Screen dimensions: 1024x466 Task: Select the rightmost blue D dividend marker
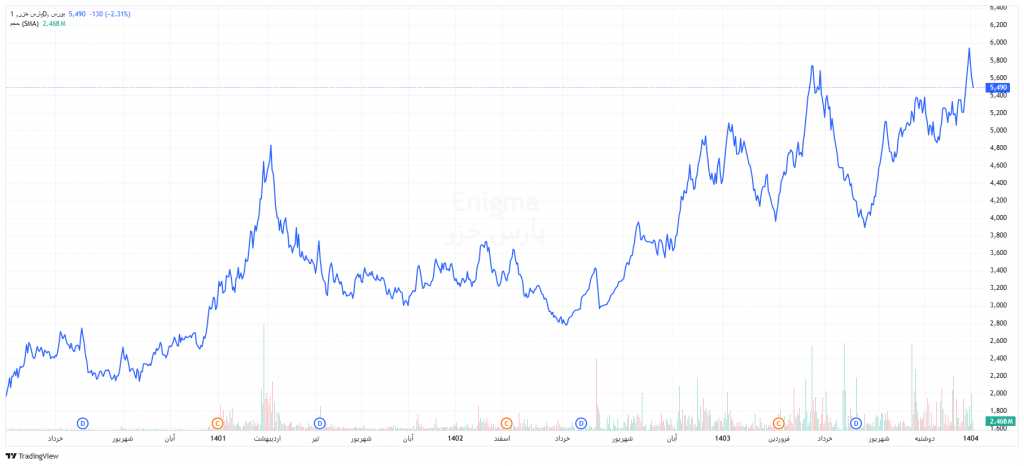pos(856,423)
